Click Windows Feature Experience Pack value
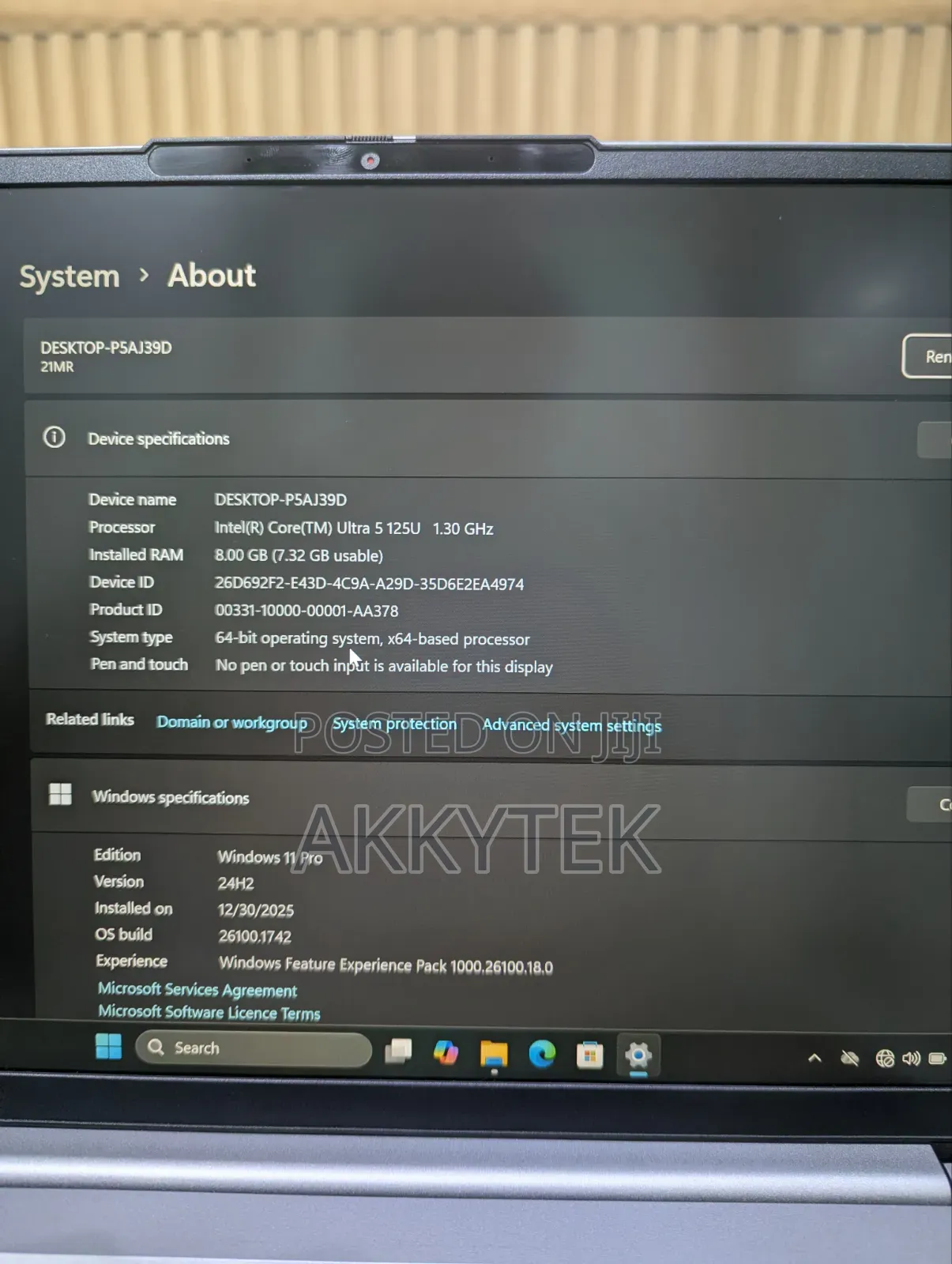952x1264 pixels. 386,965
